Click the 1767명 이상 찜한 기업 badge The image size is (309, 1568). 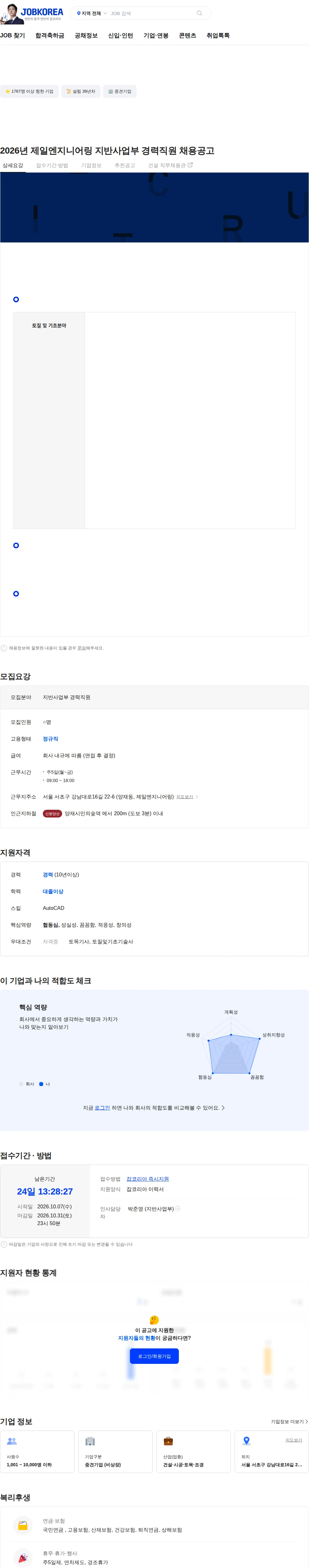(29, 92)
